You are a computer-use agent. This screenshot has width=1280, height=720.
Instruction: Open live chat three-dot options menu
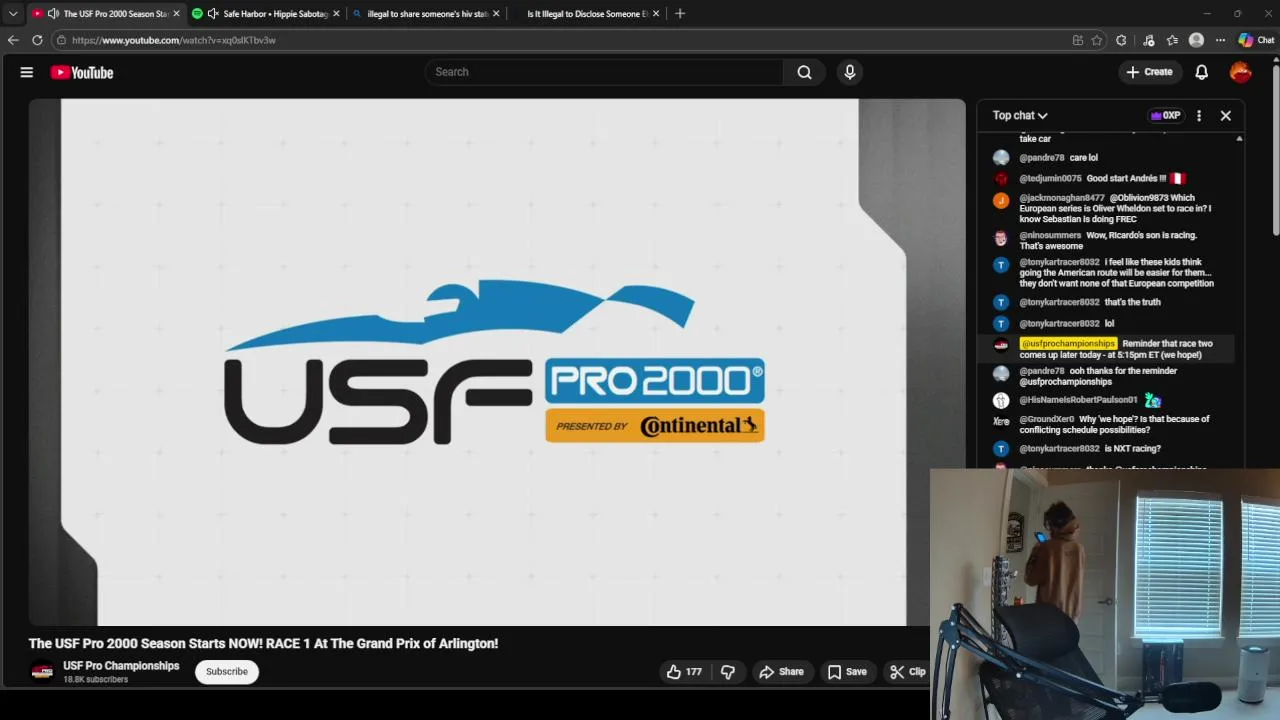coord(1198,115)
